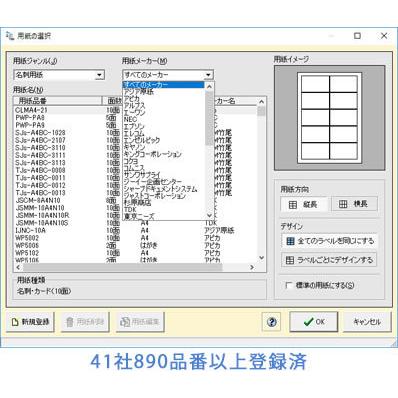The height and width of the screenshot is (398, 398).
Task: Open help with the question mark icon
Action: pos(272,322)
